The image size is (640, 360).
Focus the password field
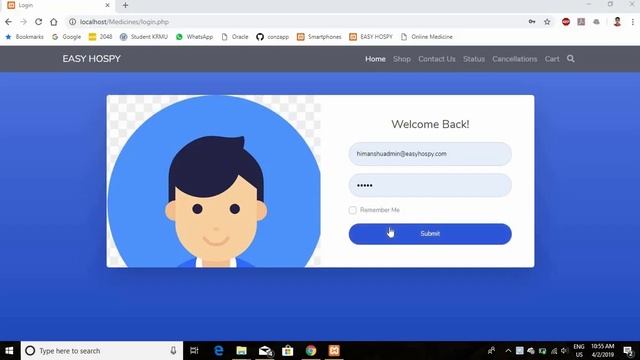(x=430, y=185)
